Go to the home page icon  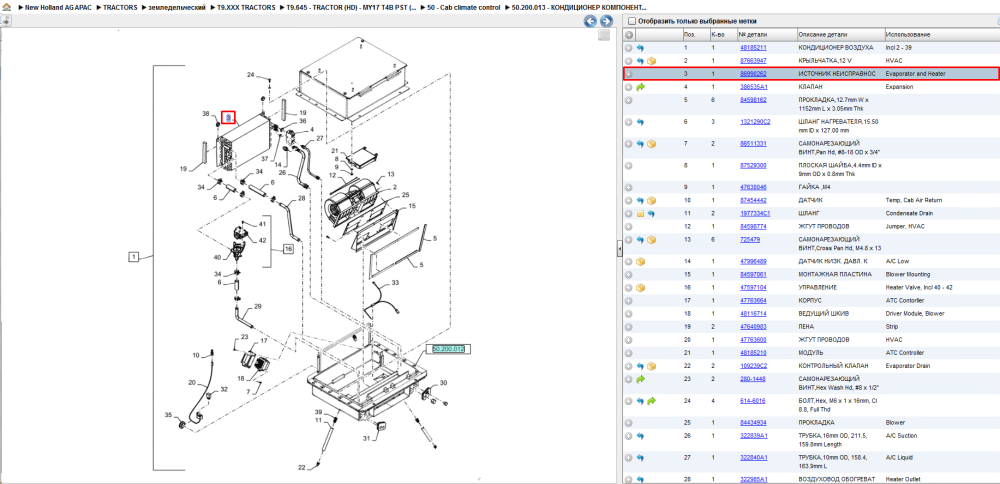[x=6, y=8]
